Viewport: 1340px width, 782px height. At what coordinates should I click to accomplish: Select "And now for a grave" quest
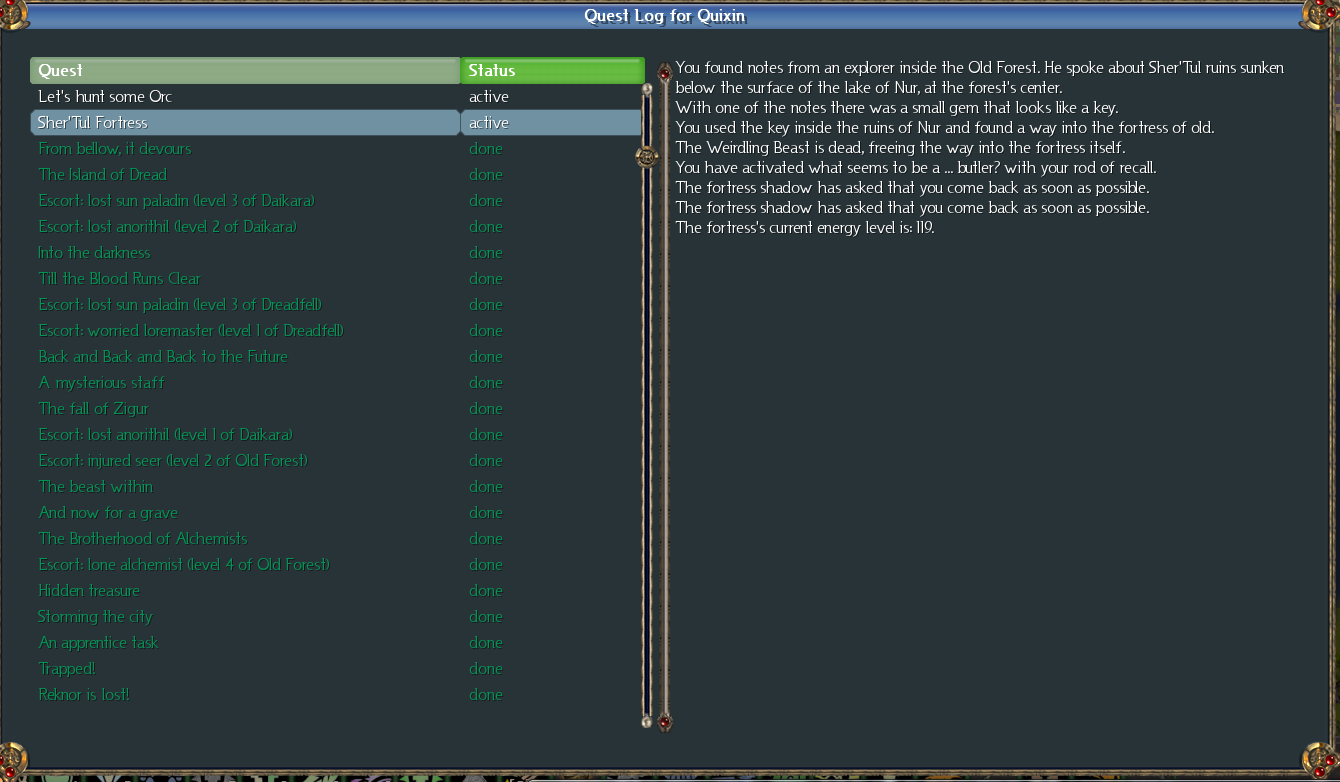pyautogui.click(x=245, y=513)
